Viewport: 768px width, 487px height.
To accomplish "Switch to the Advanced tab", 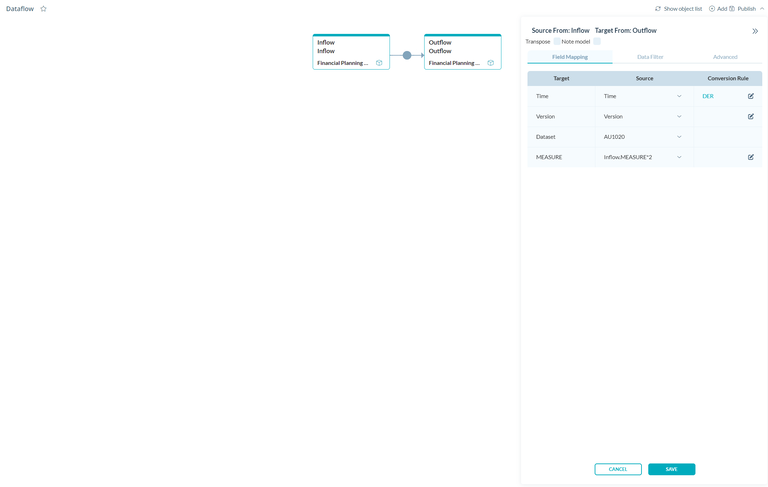I will (x=725, y=57).
